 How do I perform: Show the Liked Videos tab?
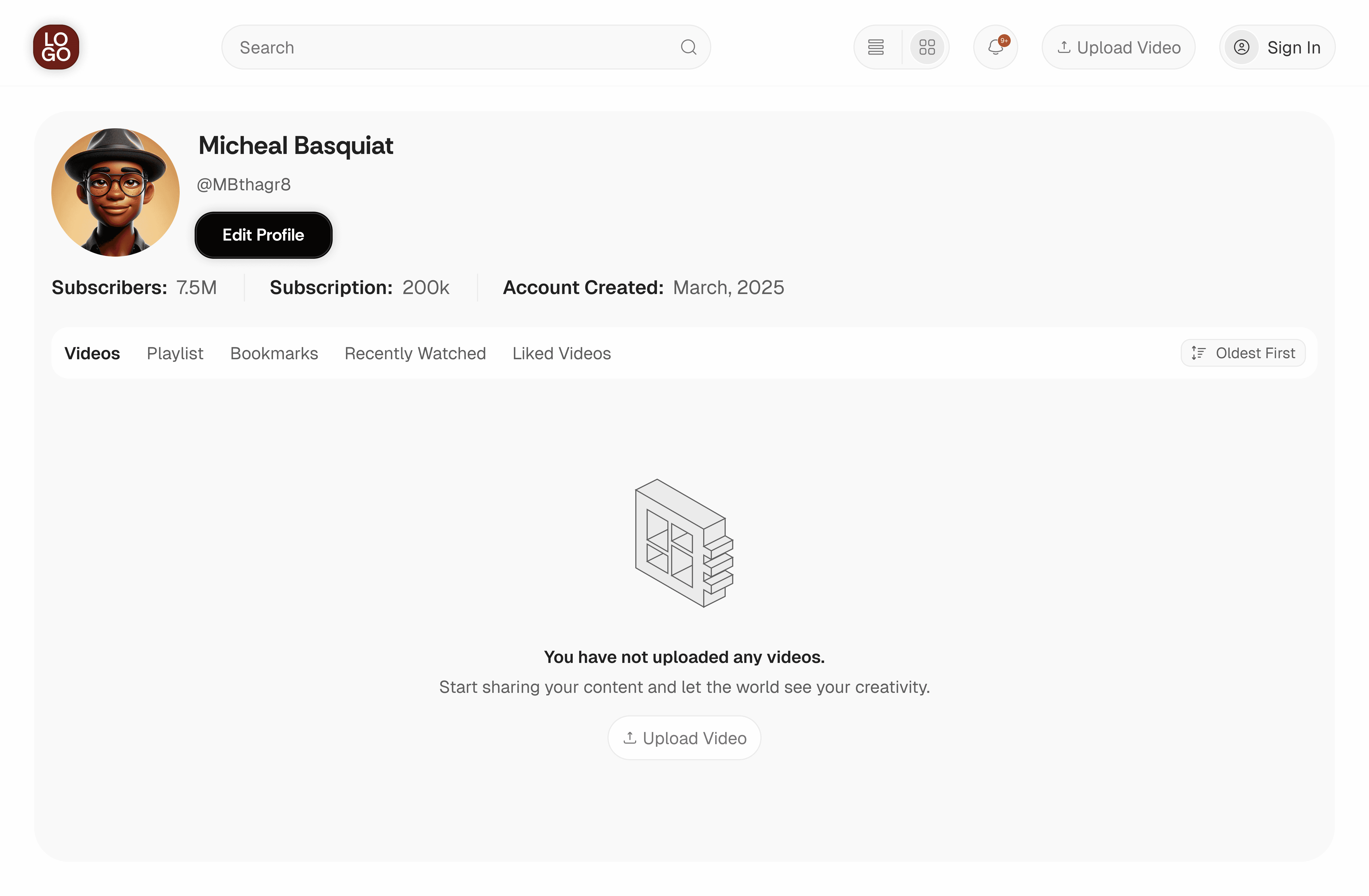(562, 353)
